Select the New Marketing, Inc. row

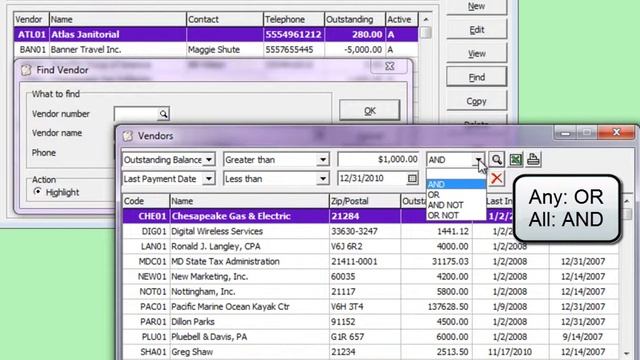point(370,276)
